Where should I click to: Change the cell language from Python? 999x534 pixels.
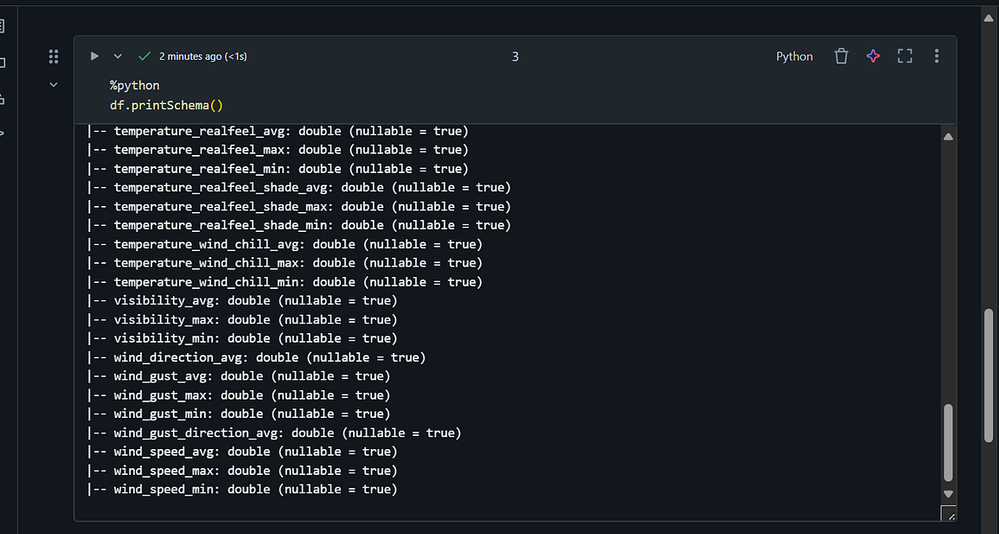click(794, 57)
